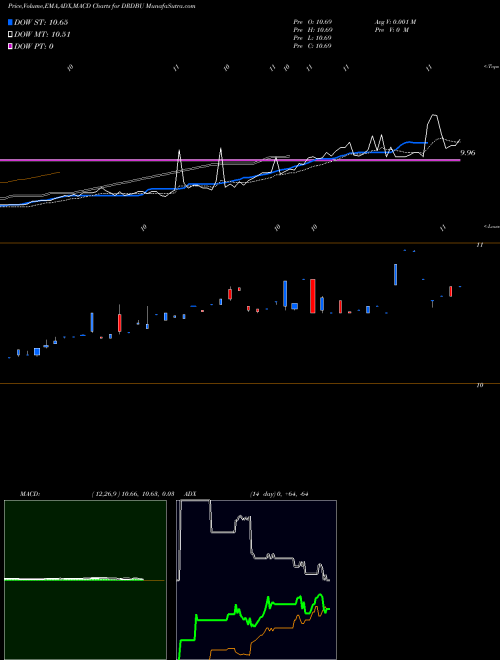
Task: Click the ADX '(14 day) 0, +64, -64' values
Action: pos(279,494)
